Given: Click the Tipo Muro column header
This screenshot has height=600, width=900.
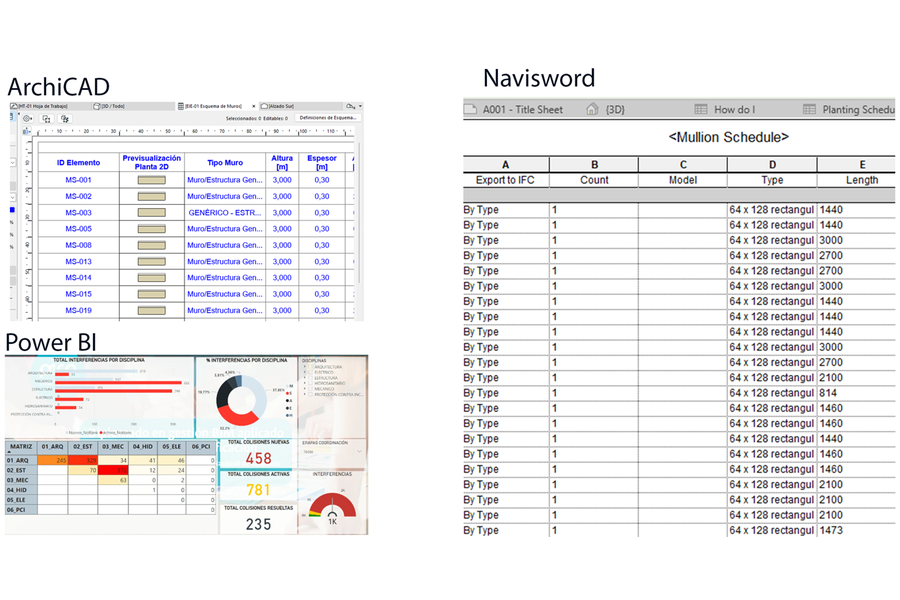Looking at the screenshot, I should 225,162.
